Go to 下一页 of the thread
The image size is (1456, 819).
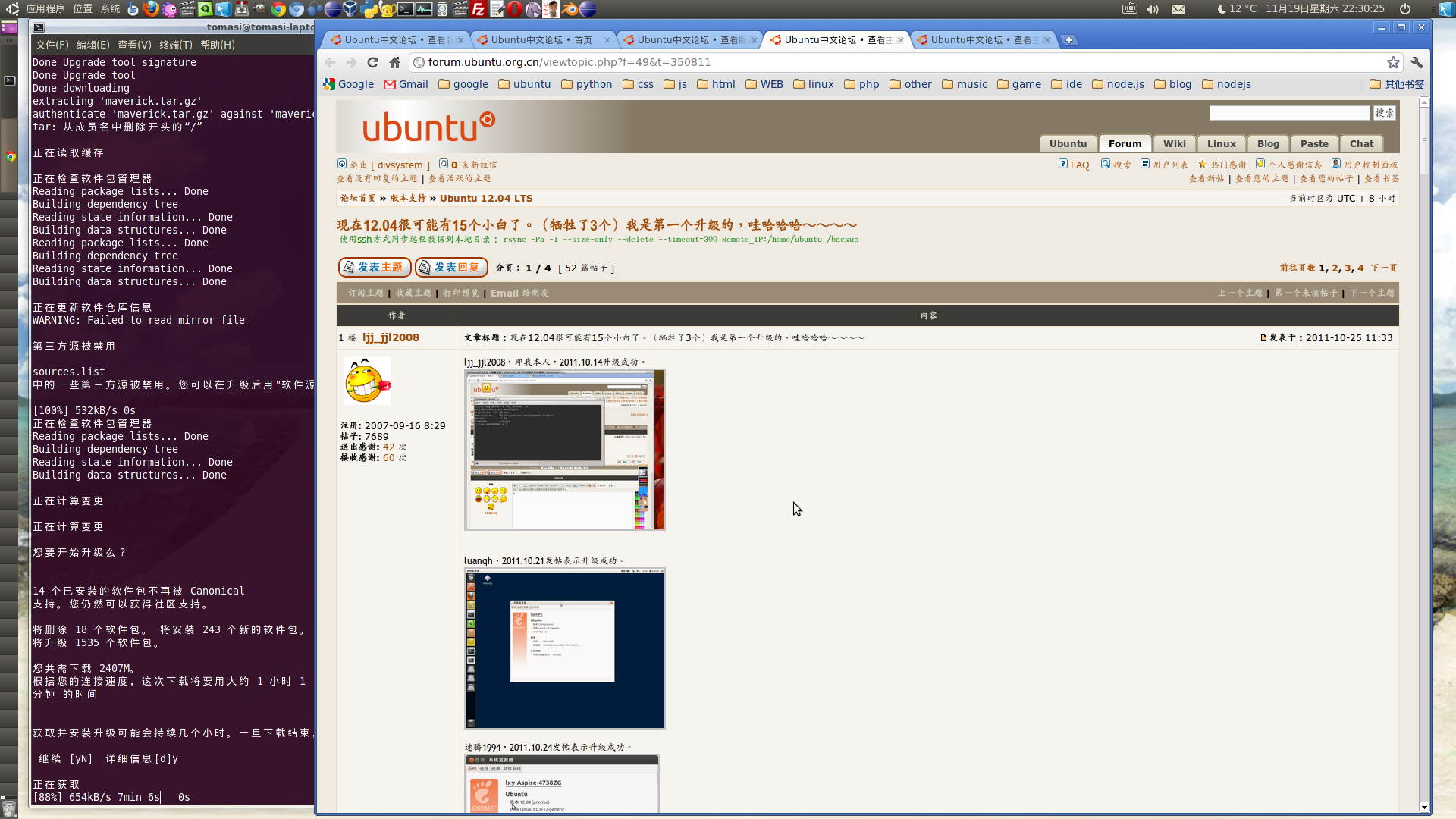point(1383,268)
